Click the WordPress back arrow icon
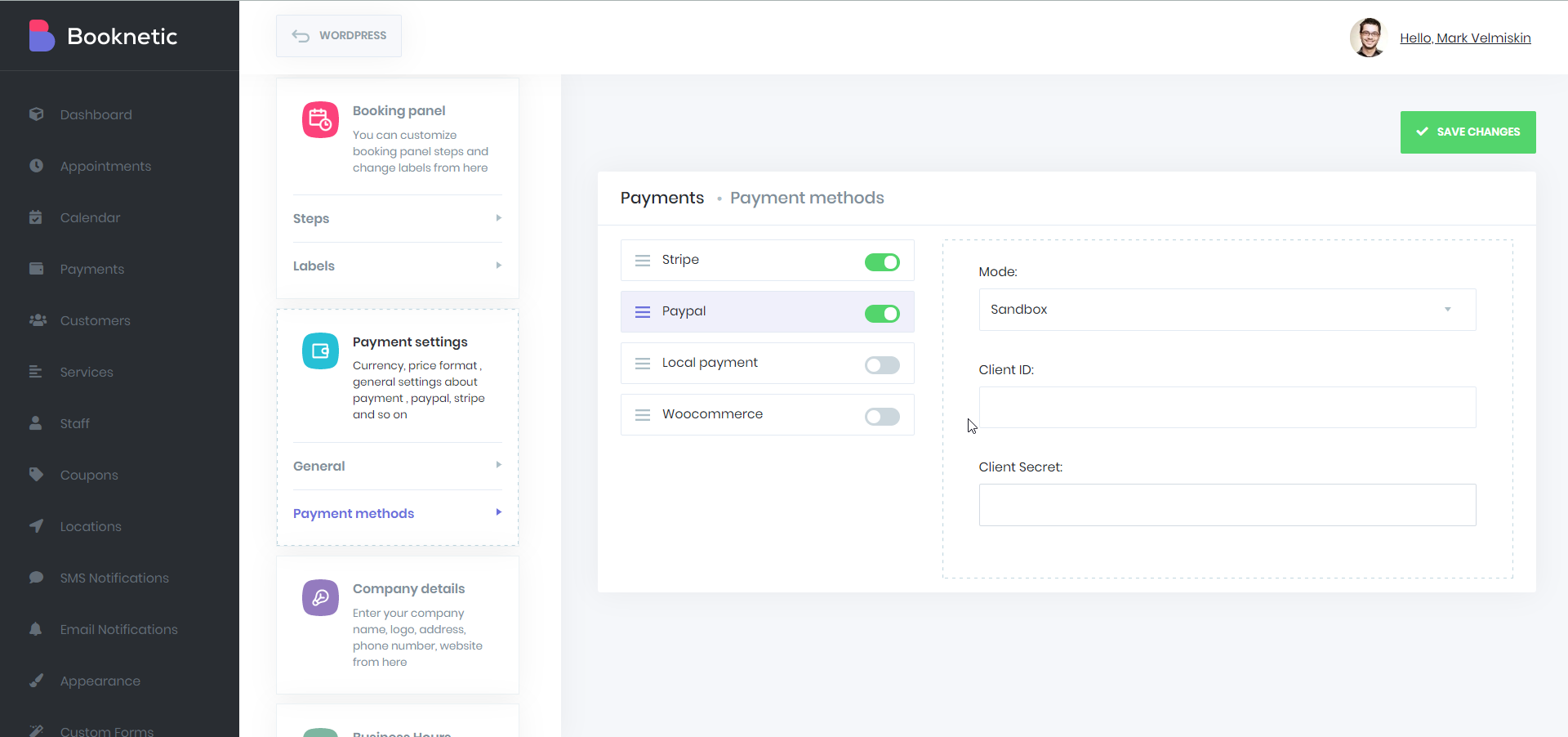The image size is (1568, 737). click(301, 36)
